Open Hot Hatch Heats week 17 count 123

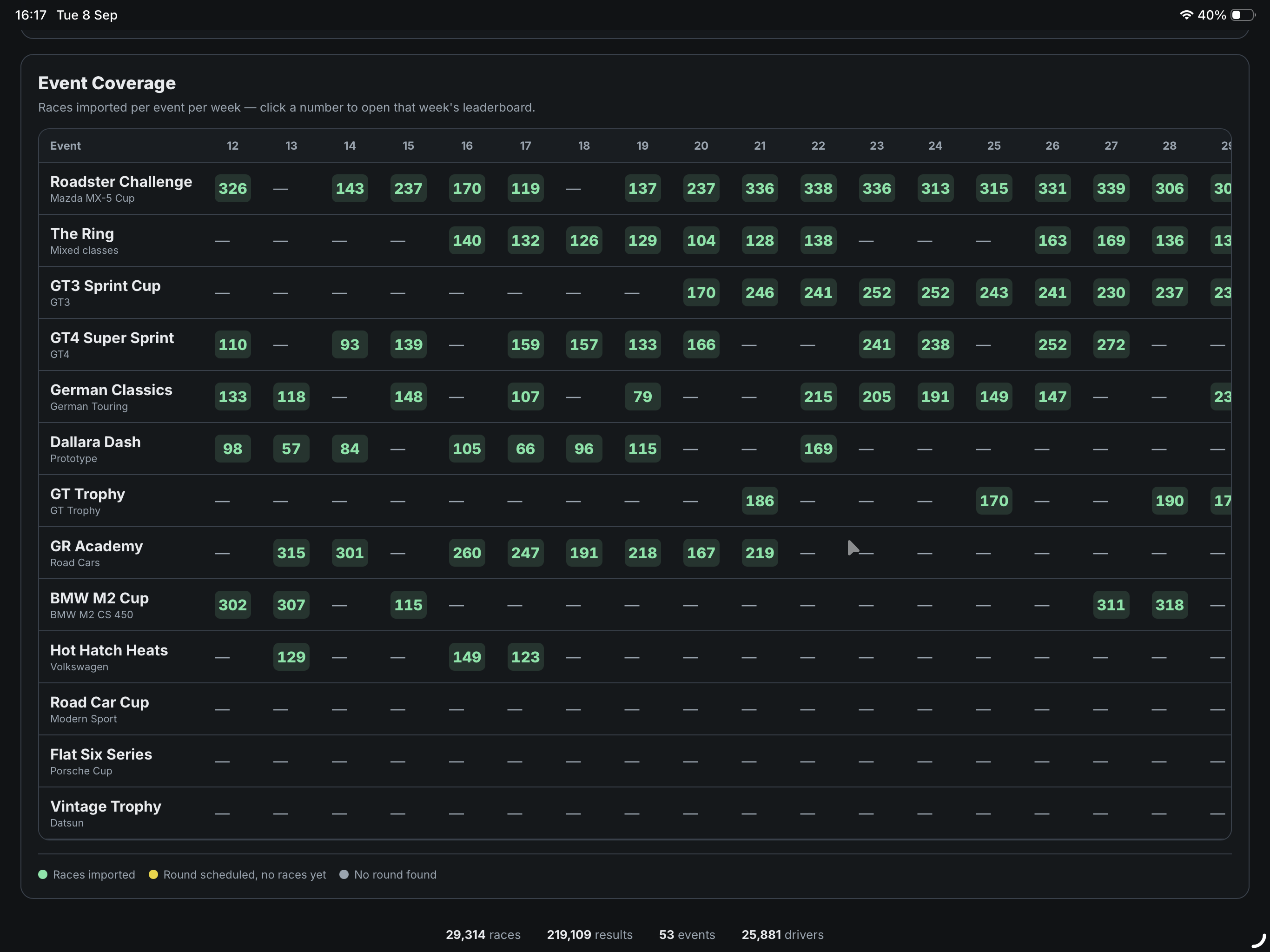click(x=525, y=657)
